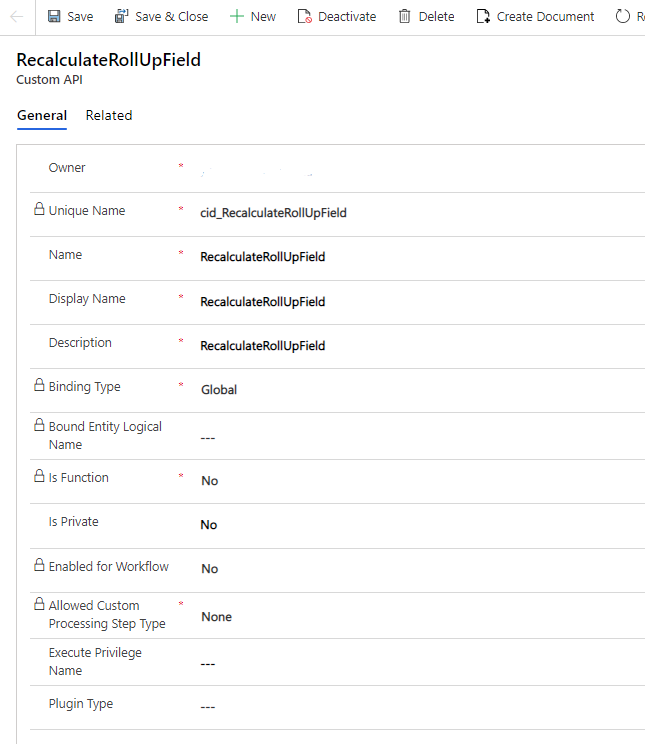Toggle the Is Function value

pyautogui.click(x=209, y=481)
